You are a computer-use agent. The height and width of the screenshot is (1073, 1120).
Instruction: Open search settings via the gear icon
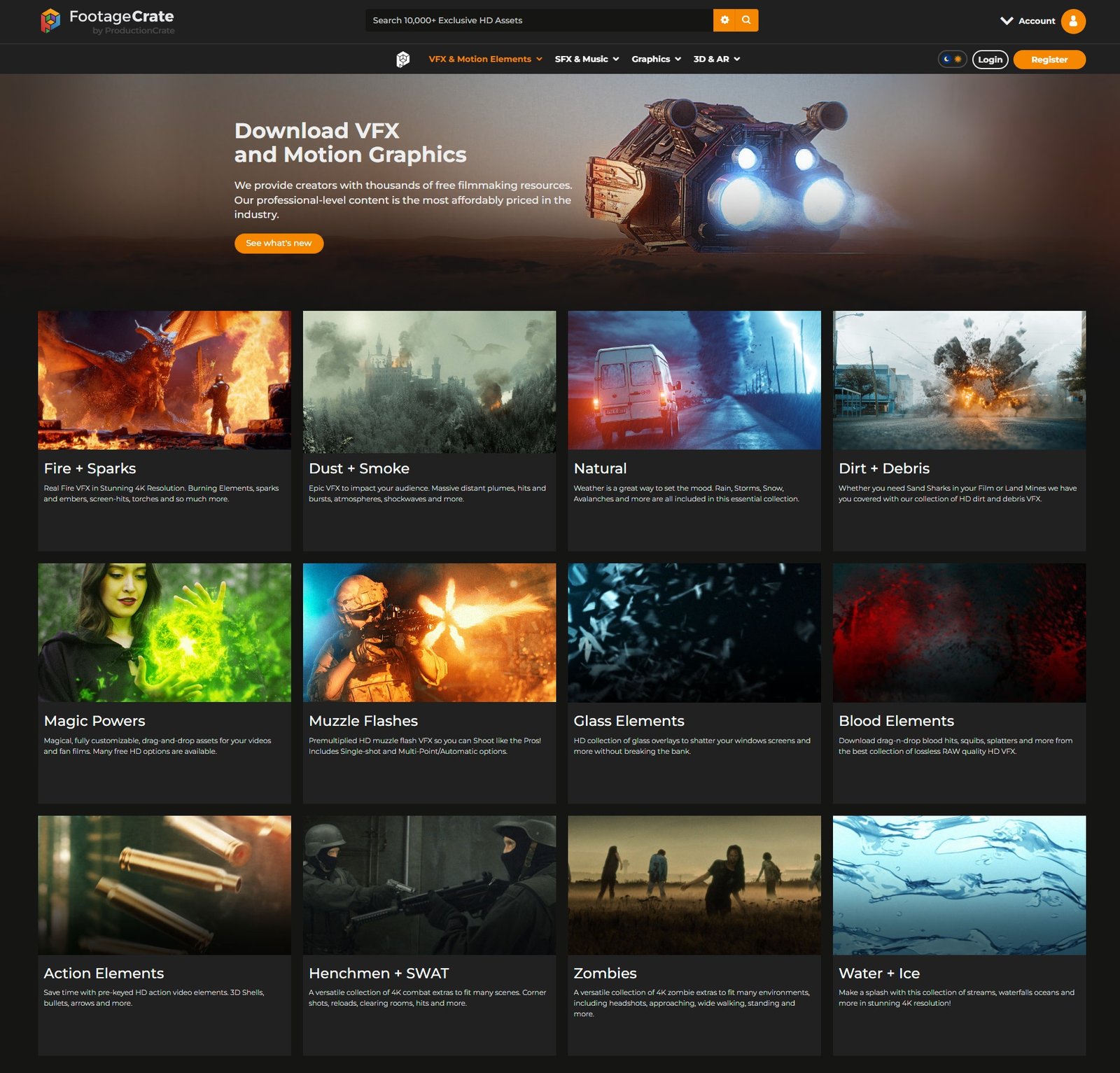pos(725,20)
